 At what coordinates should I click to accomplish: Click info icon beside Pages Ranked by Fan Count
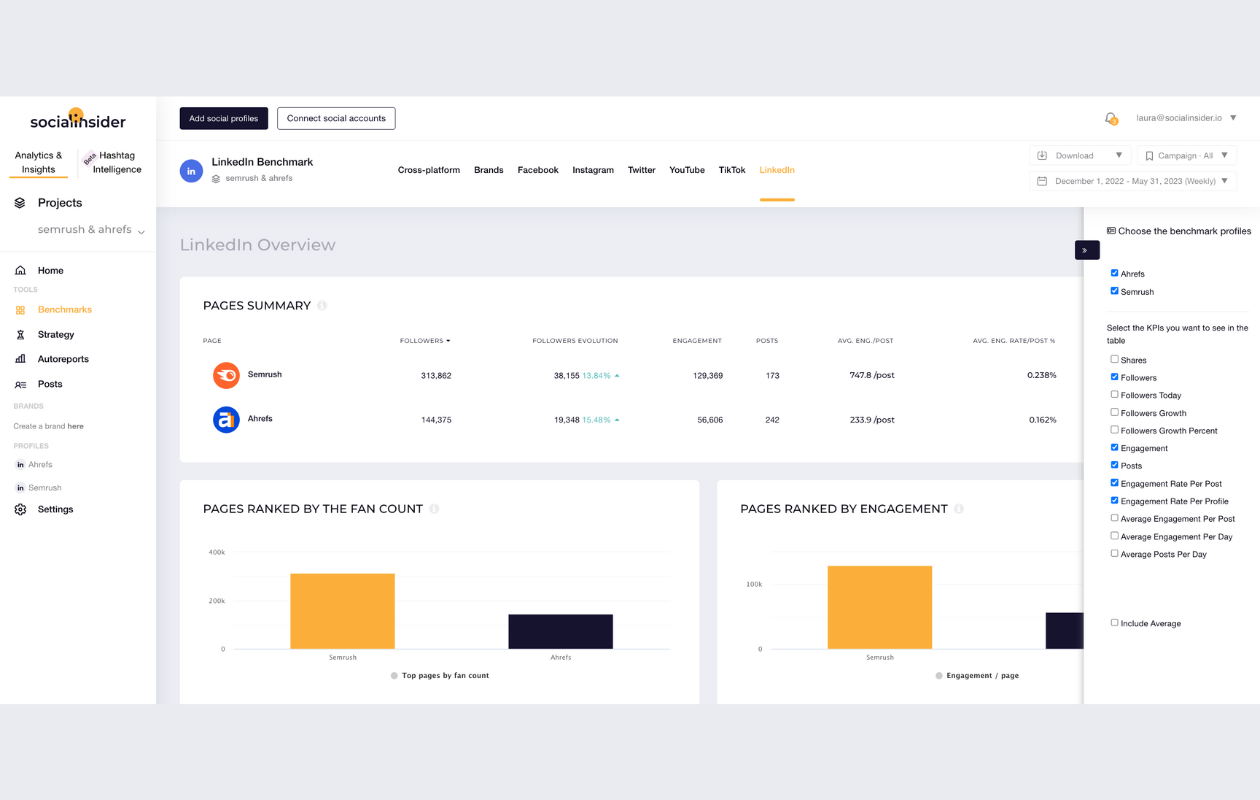tap(434, 509)
